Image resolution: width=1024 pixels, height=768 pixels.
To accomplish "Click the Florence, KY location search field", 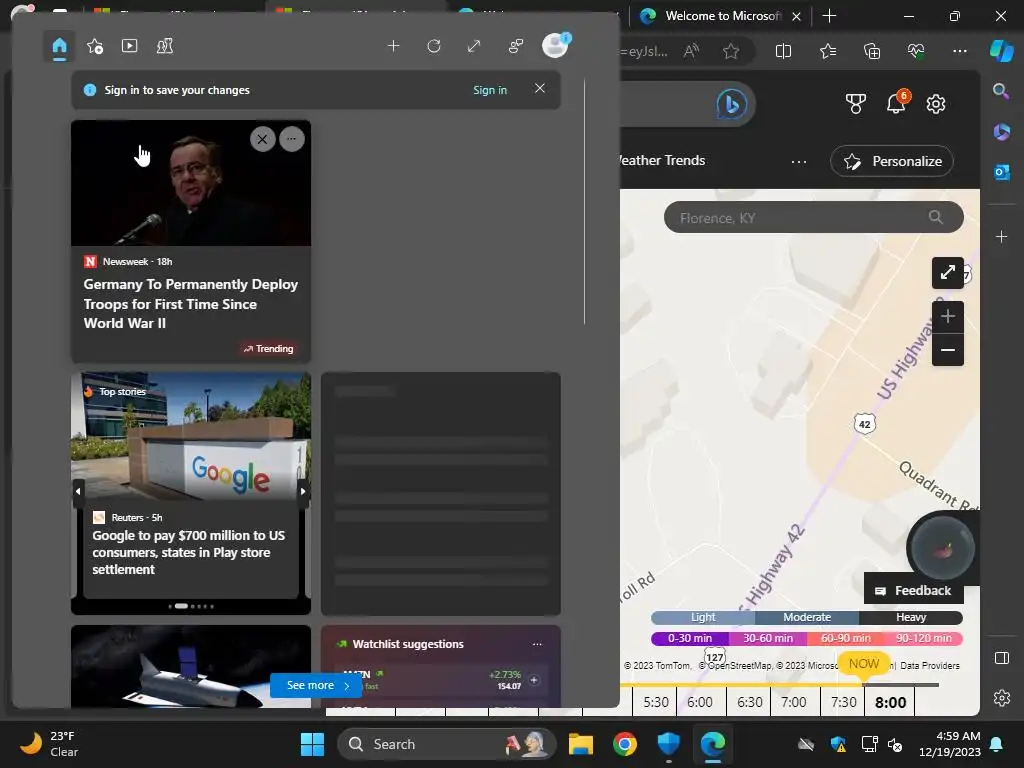I will tap(813, 217).
